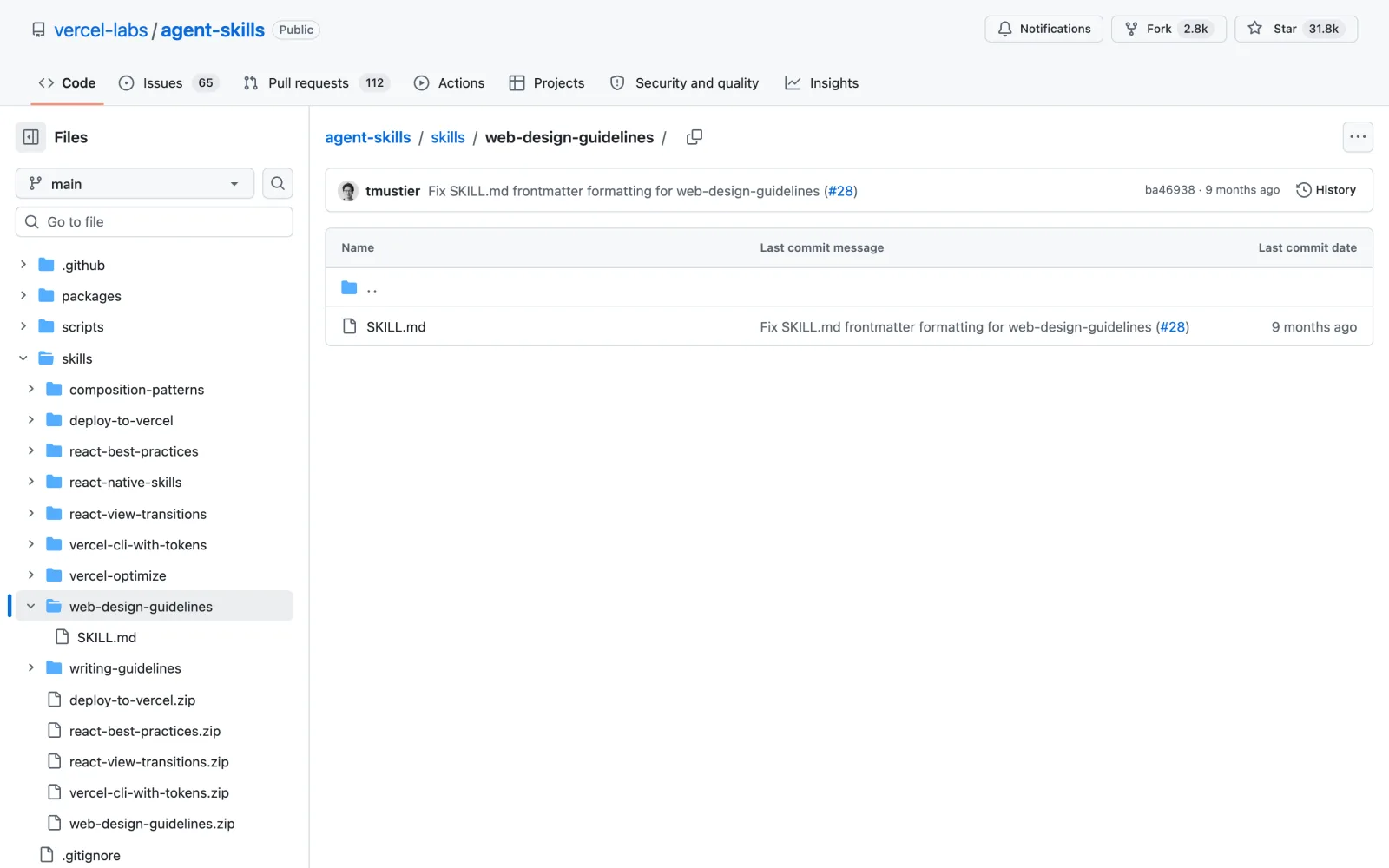The image size is (1389, 868).
Task: Copy the web-design-guidelines path icon
Action: [x=694, y=137]
